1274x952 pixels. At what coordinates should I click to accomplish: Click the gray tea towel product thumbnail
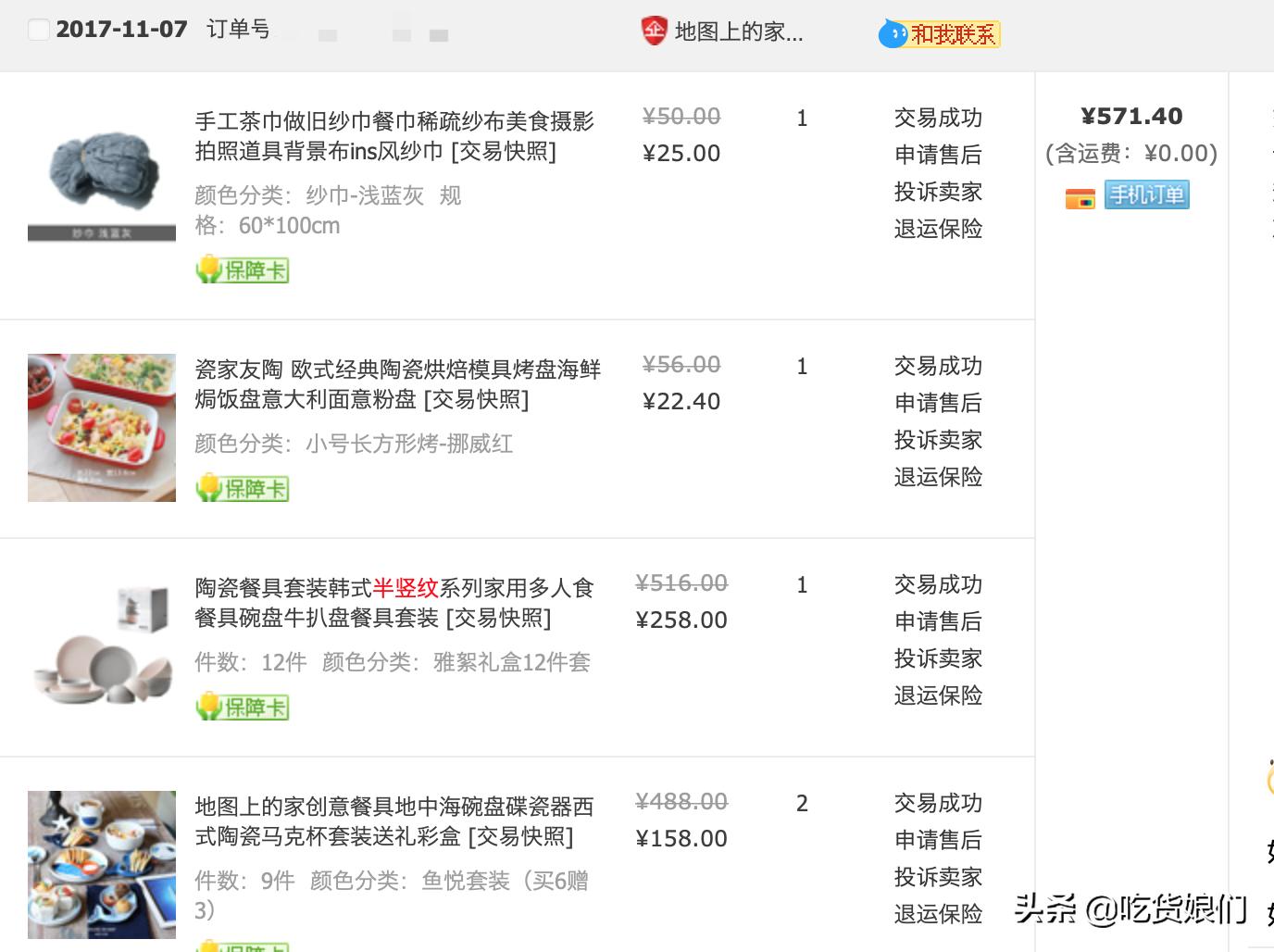pyautogui.click(x=101, y=173)
